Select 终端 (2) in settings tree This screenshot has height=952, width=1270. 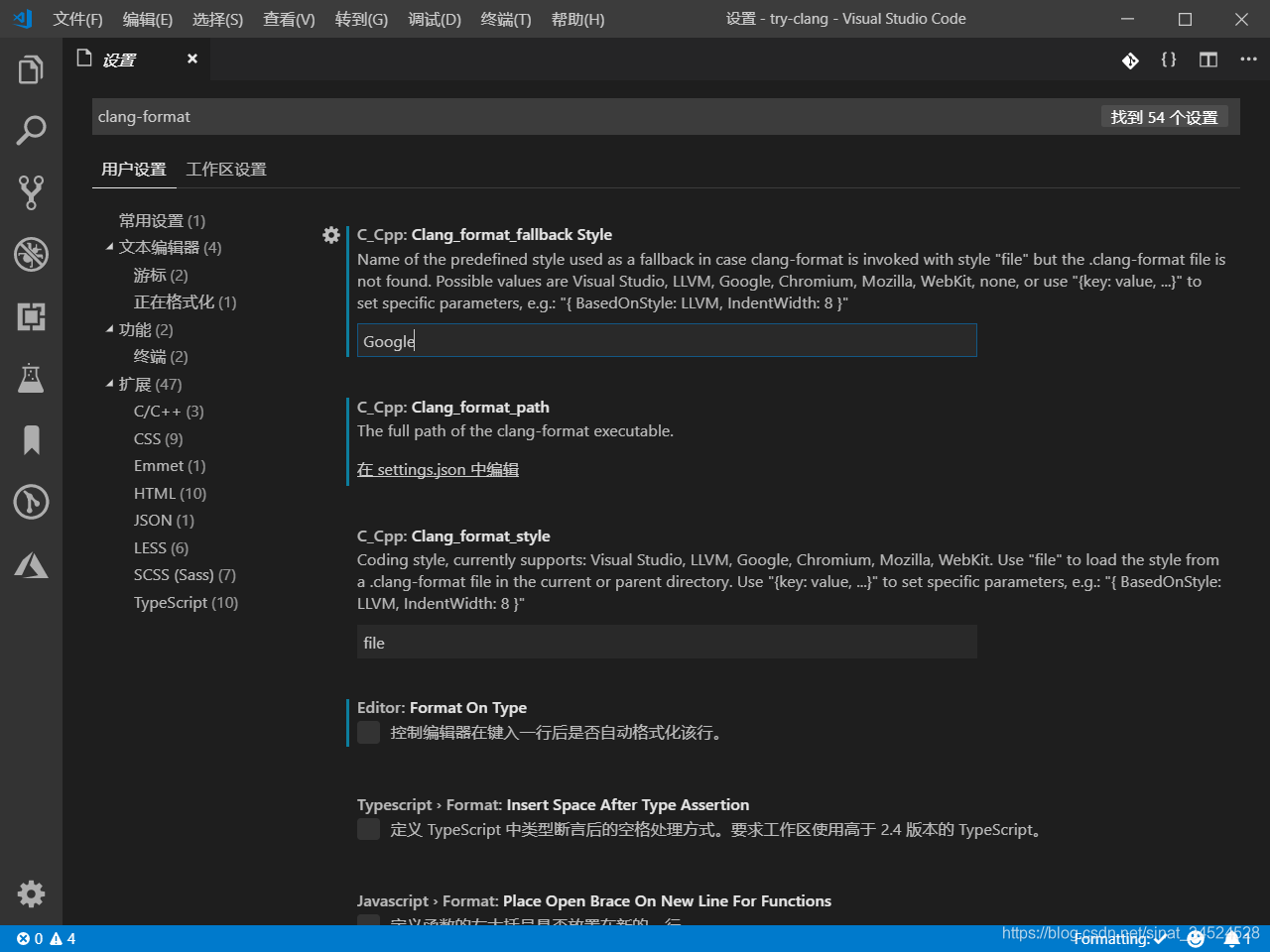pos(161,356)
